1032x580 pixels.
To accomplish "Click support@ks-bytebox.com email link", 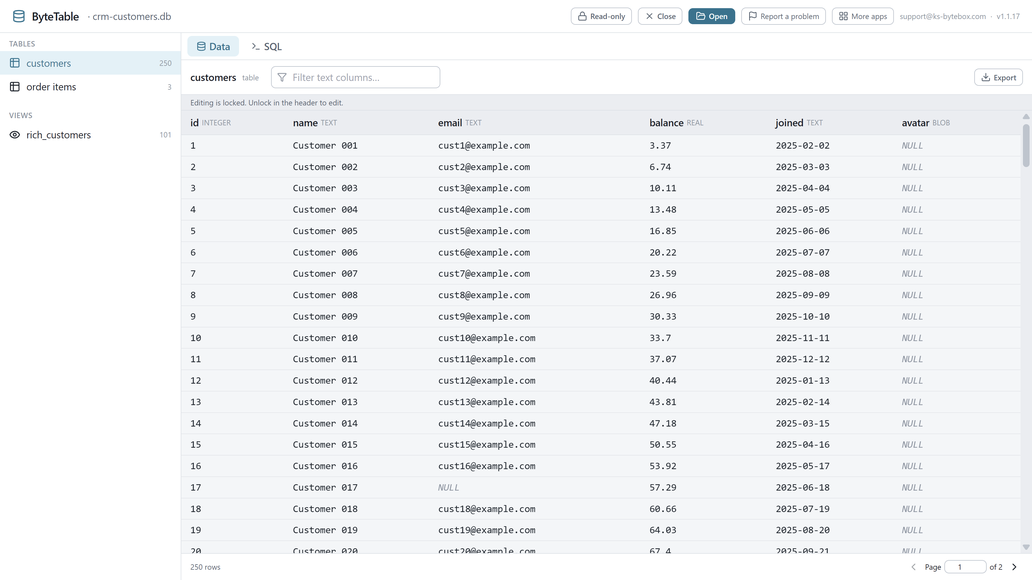I will pos(942,16).
